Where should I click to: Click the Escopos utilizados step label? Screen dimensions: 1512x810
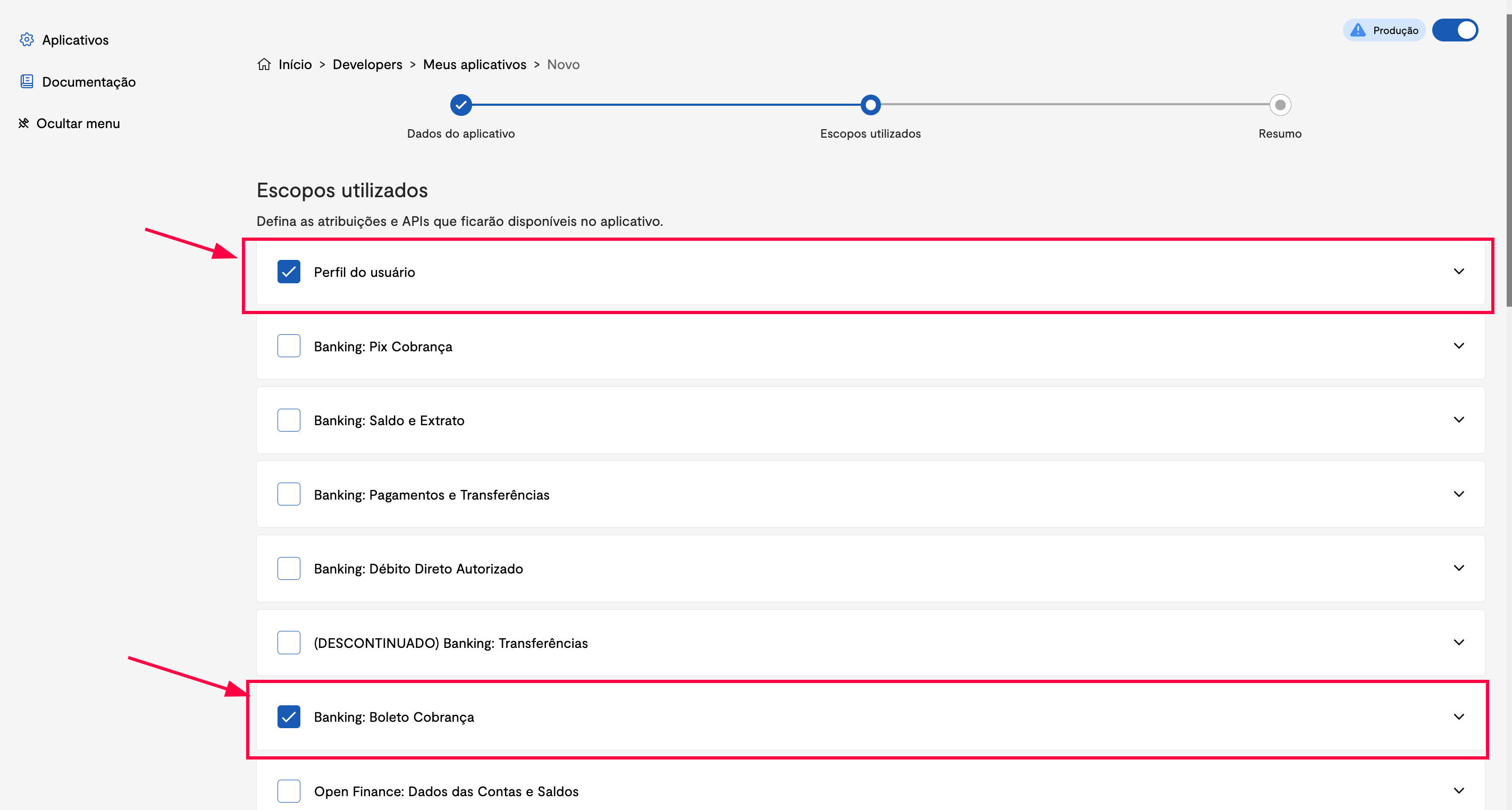tap(870, 134)
